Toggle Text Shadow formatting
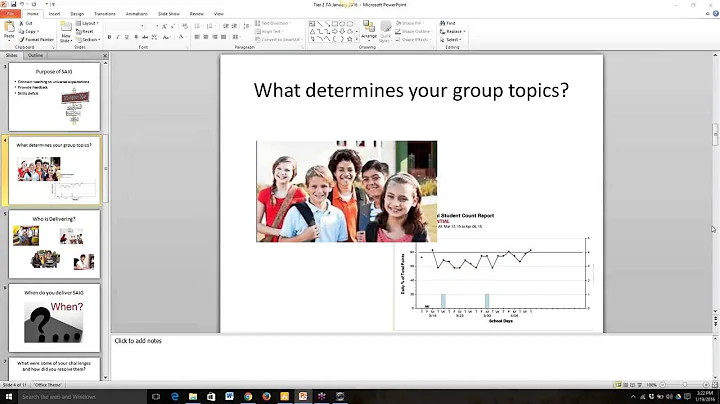The height and width of the screenshot is (404, 720). pos(136,37)
